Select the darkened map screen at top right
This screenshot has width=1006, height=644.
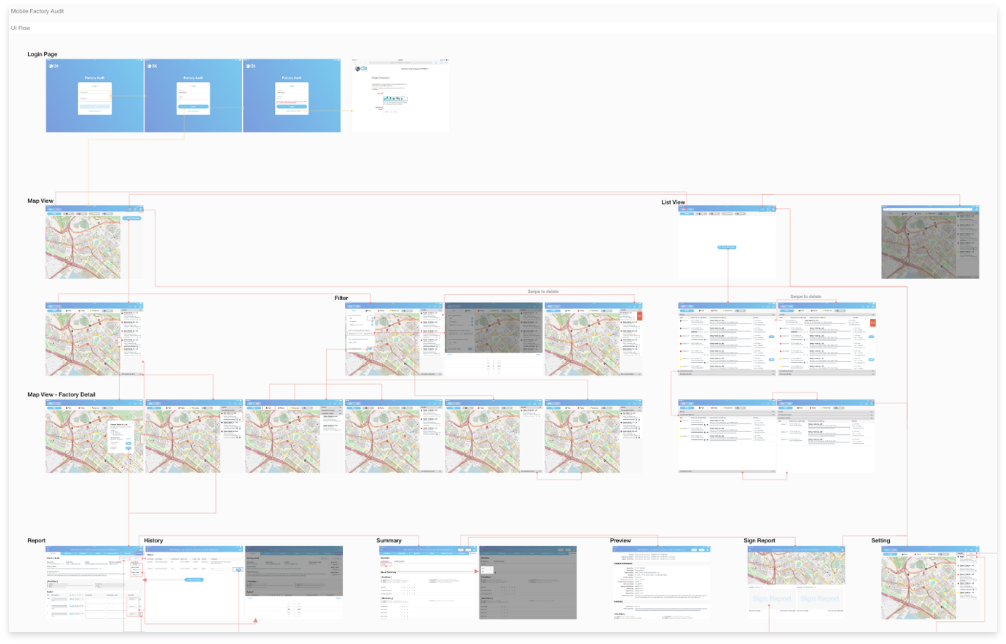(x=930, y=242)
